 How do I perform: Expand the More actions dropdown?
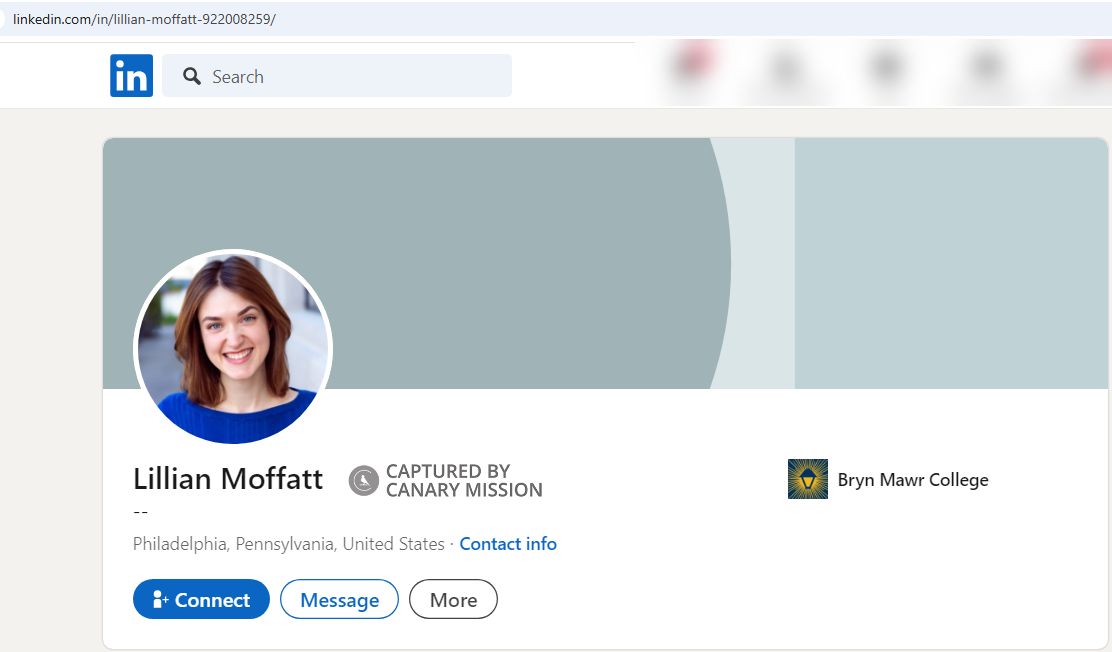453,600
